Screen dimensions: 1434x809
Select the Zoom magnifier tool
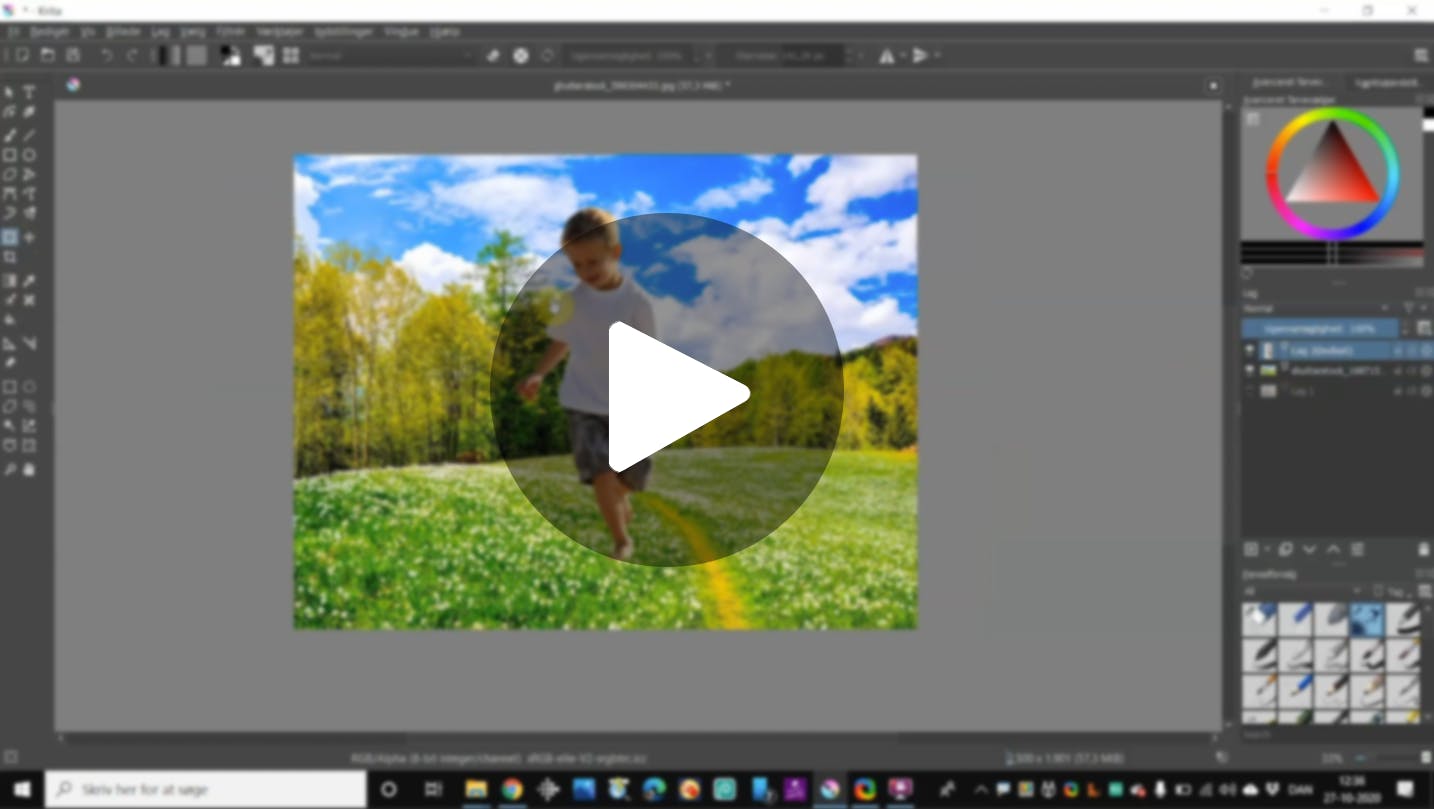pos(10,469)
